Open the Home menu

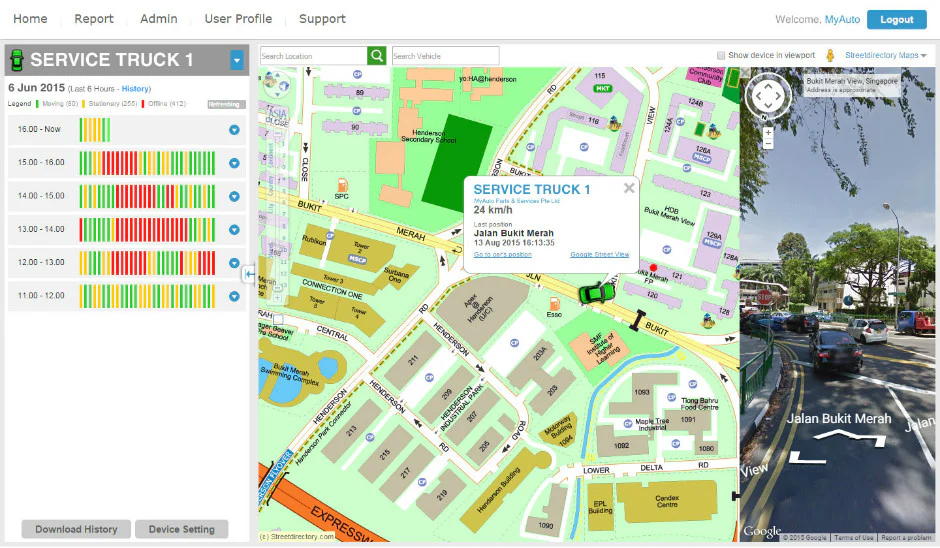coord(30,19)
